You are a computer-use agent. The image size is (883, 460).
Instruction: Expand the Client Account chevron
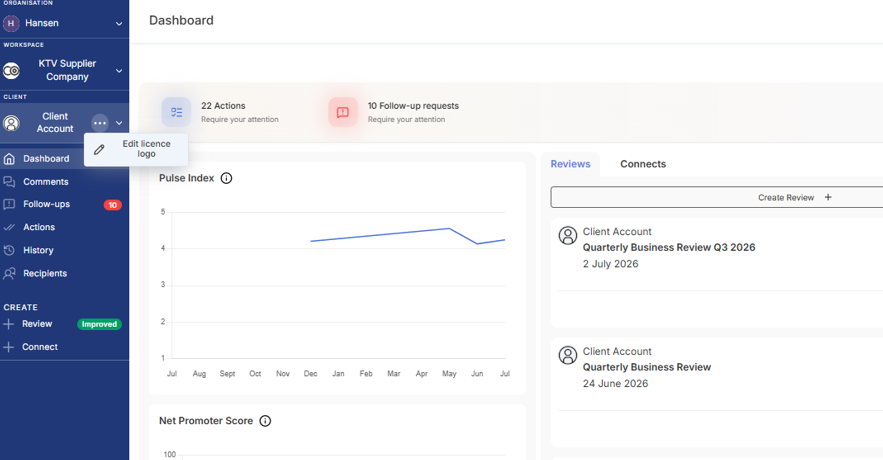tap(119, 123)
